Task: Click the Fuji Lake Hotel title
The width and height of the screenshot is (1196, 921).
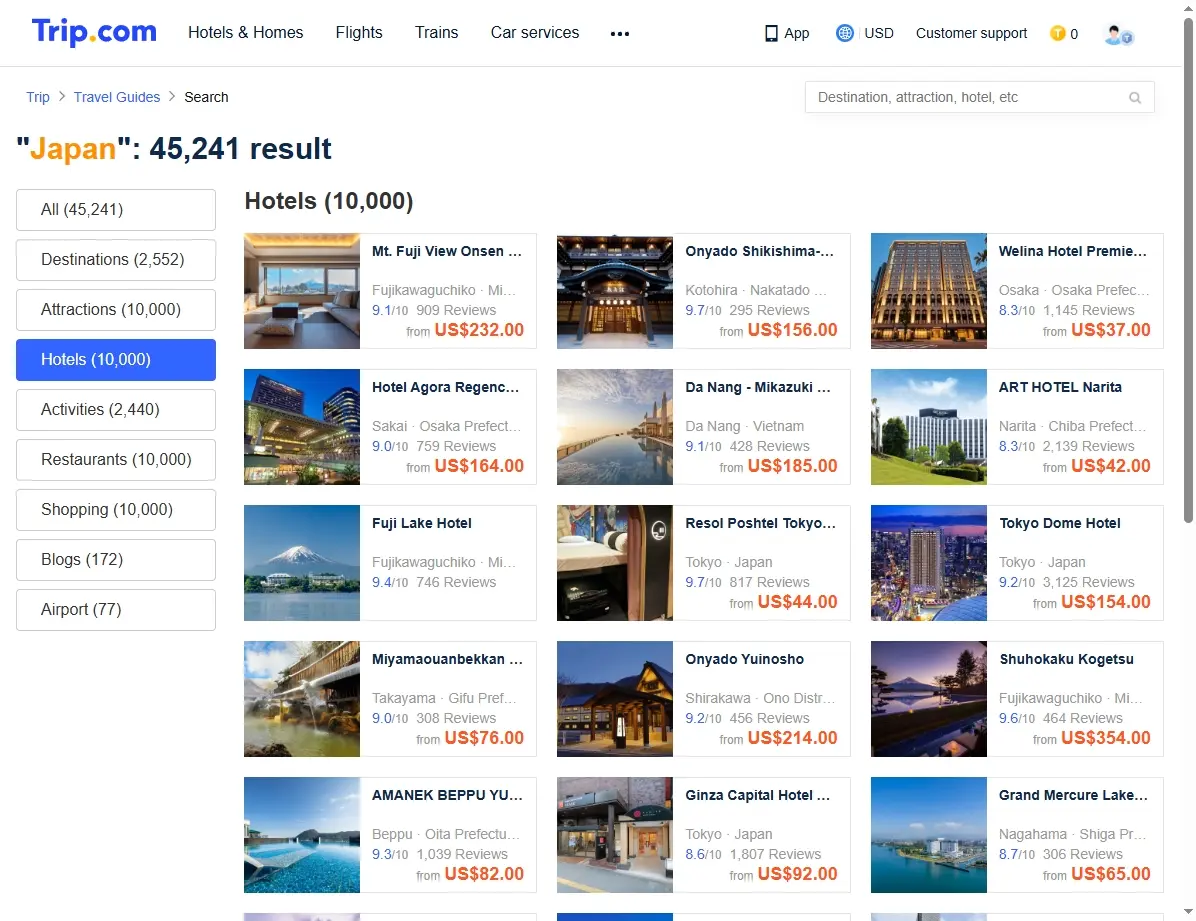Action: coord(422,523)
